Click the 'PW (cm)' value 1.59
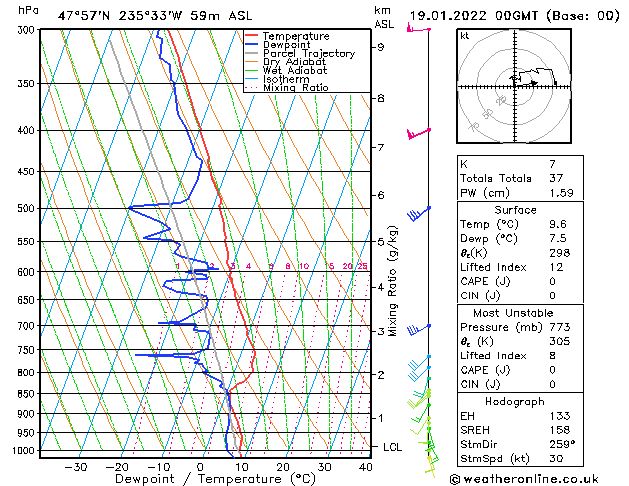This screenshot has height=486, width=629. (x=561, y=193)
